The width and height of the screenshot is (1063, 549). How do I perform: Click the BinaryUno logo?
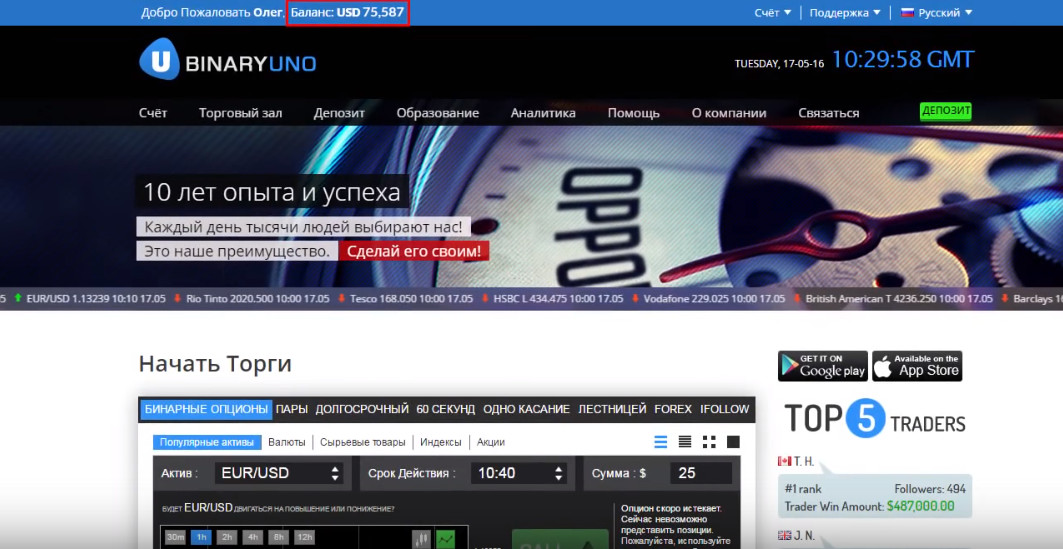tap(228, 60)
